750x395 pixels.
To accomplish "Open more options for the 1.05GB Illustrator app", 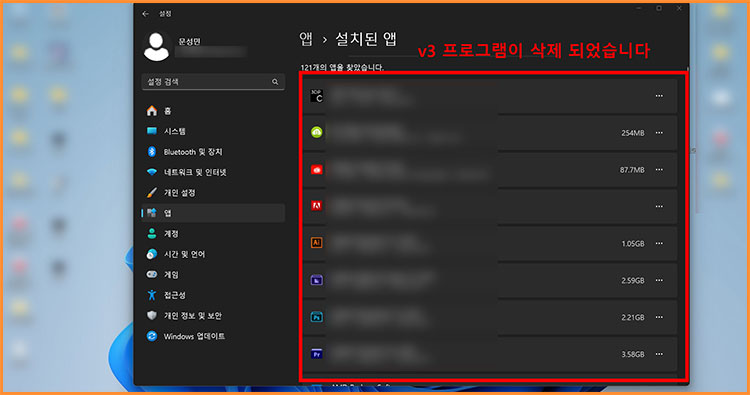I will [659, 243].
